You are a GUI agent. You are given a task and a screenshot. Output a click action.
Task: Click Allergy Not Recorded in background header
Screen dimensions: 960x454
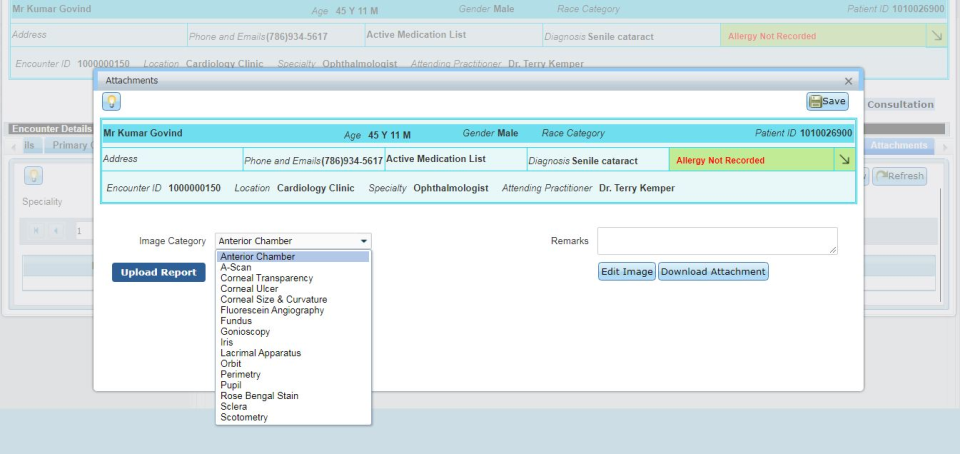coord(771,36)
